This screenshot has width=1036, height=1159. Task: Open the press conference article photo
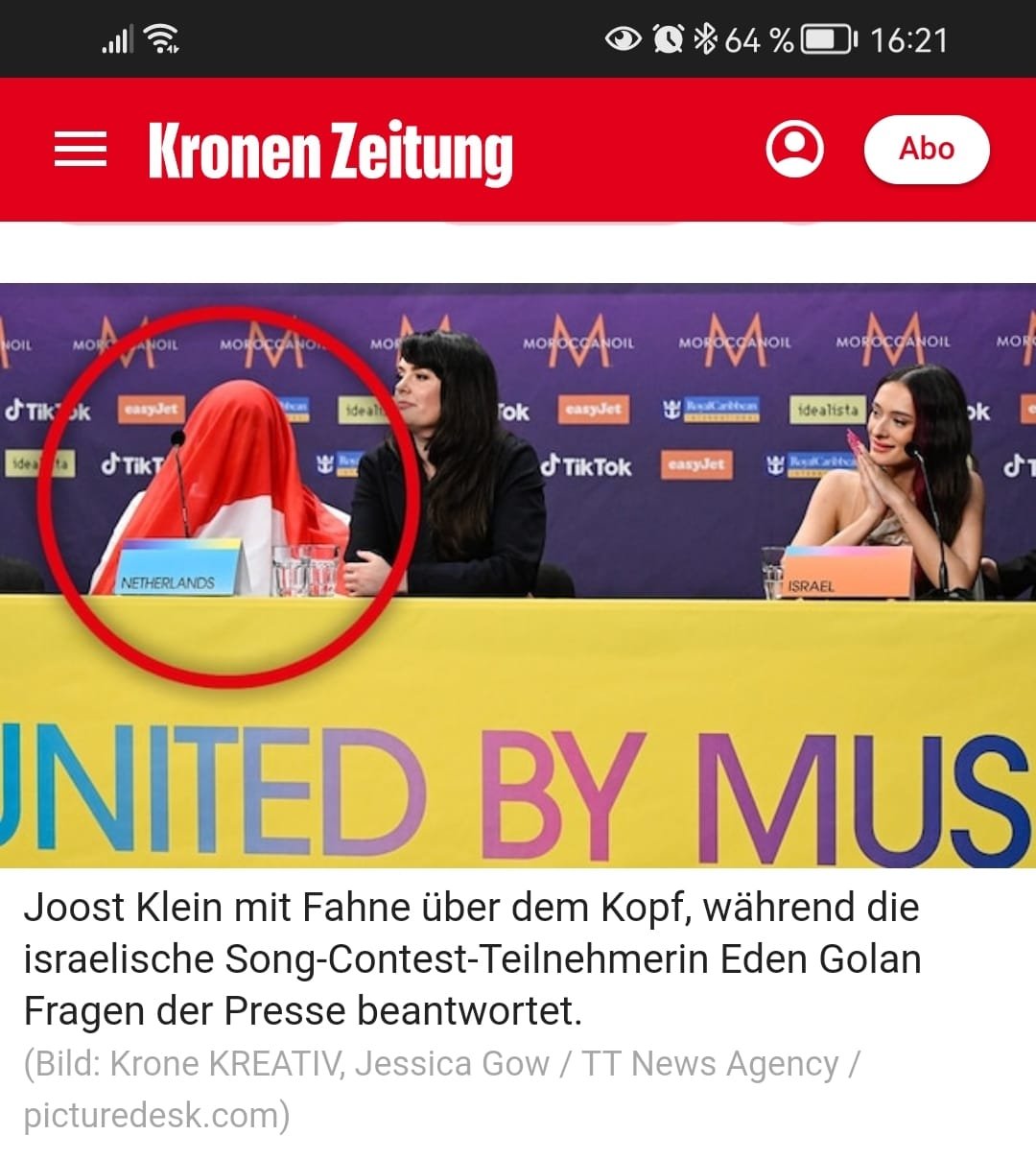[518, 576]
